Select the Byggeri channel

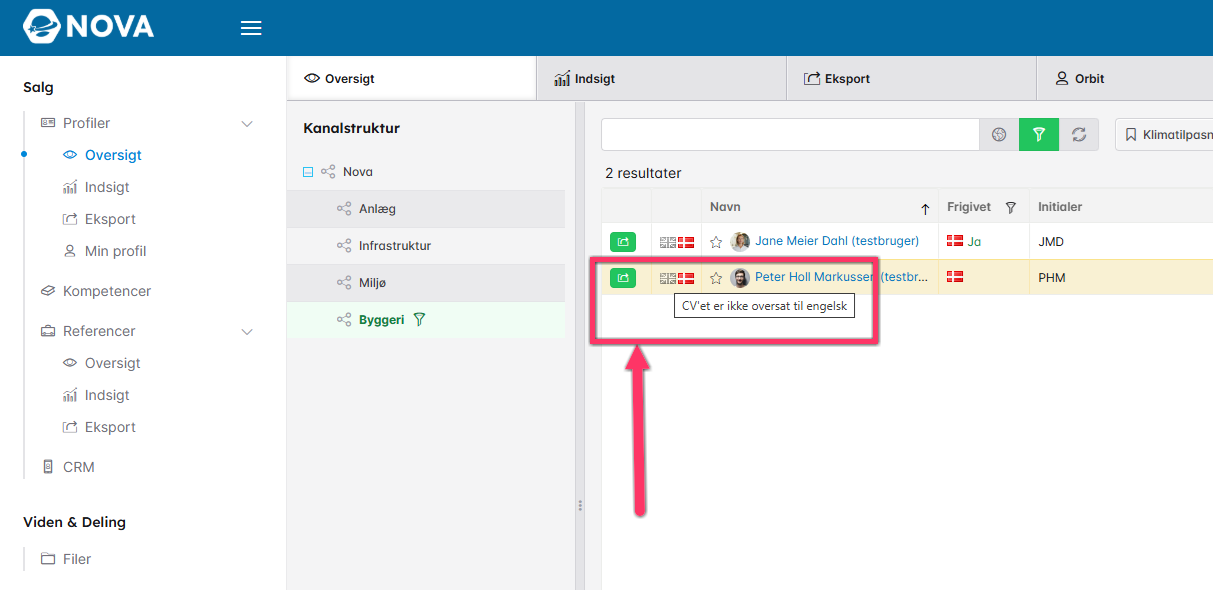426,320
